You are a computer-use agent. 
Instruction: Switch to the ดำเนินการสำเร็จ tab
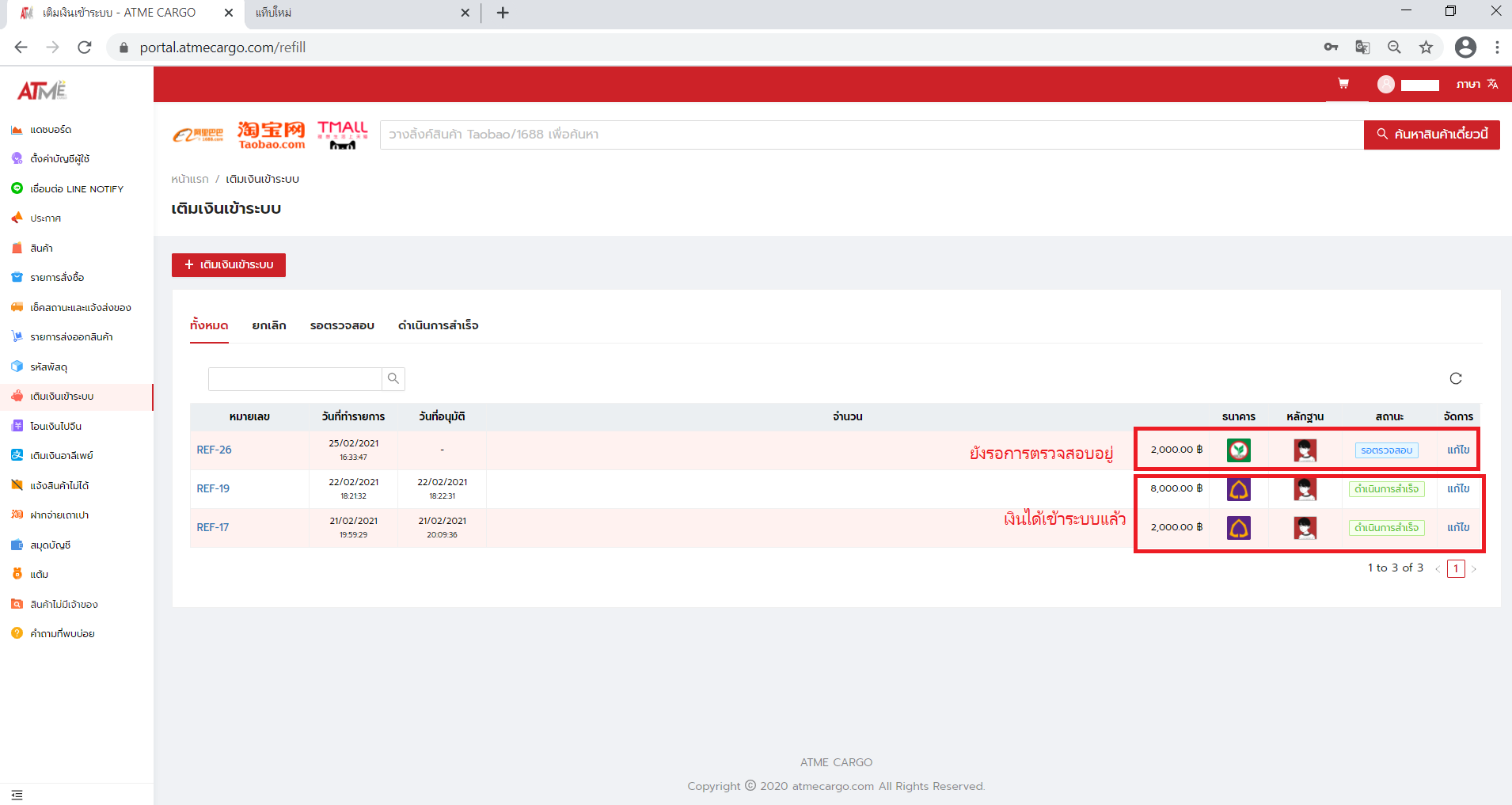coord(438,325)
